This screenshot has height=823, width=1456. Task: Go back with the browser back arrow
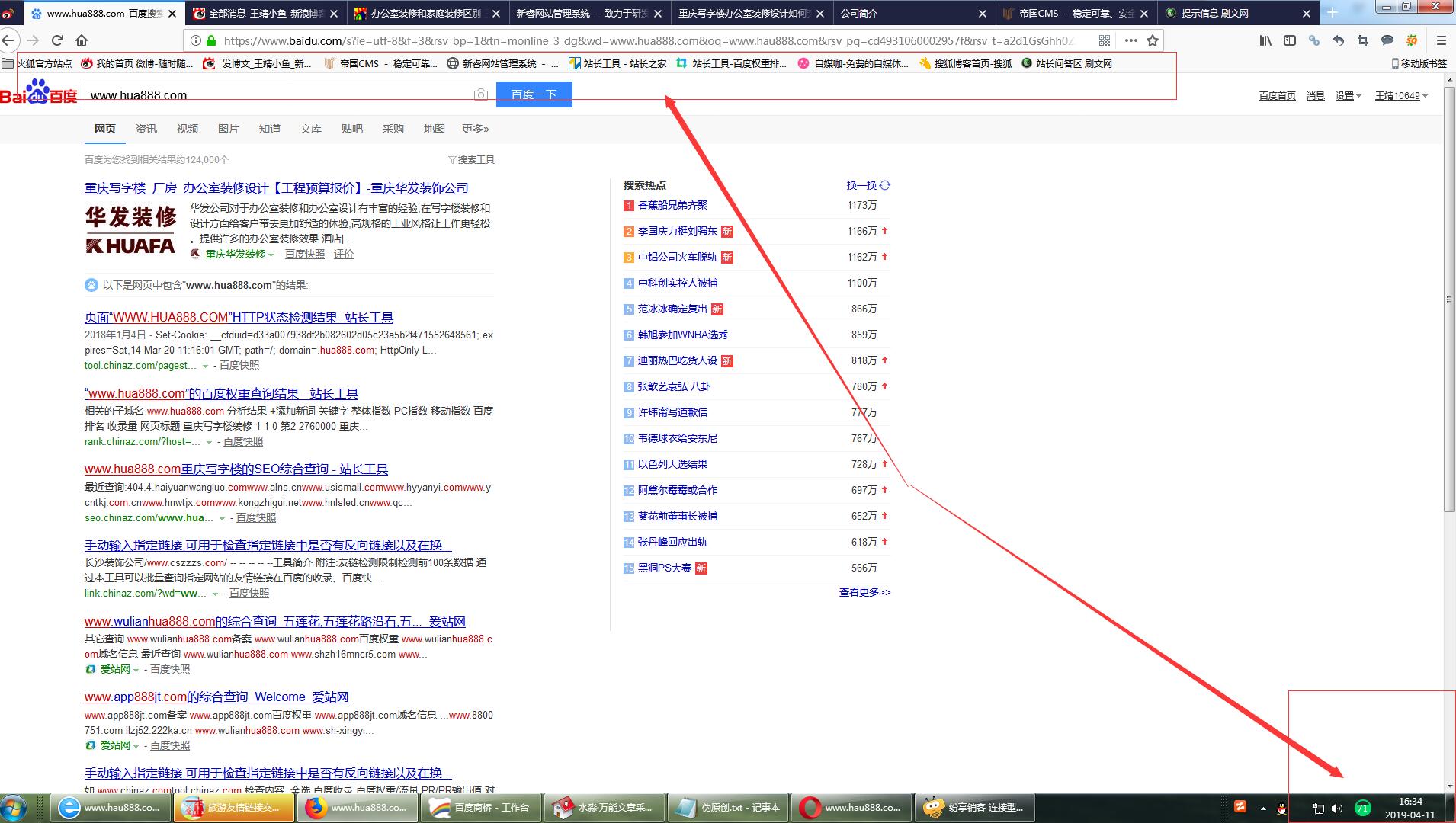pos(8,40)
